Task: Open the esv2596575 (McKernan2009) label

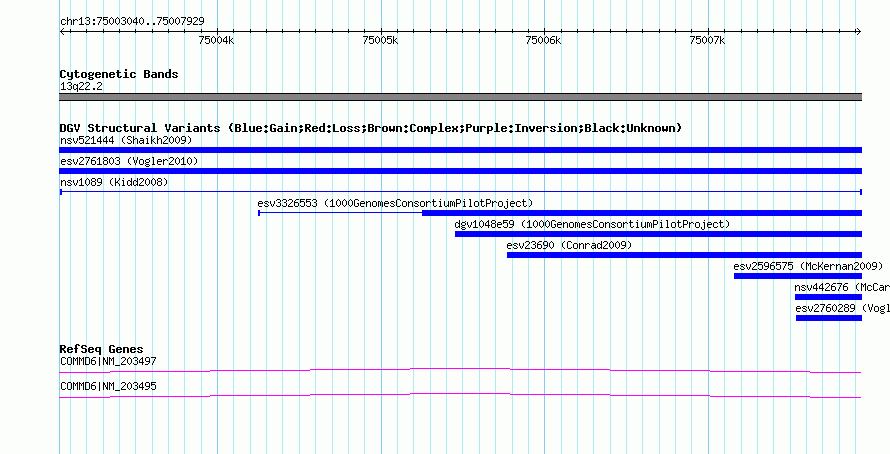Action: [x=808, y=266]
